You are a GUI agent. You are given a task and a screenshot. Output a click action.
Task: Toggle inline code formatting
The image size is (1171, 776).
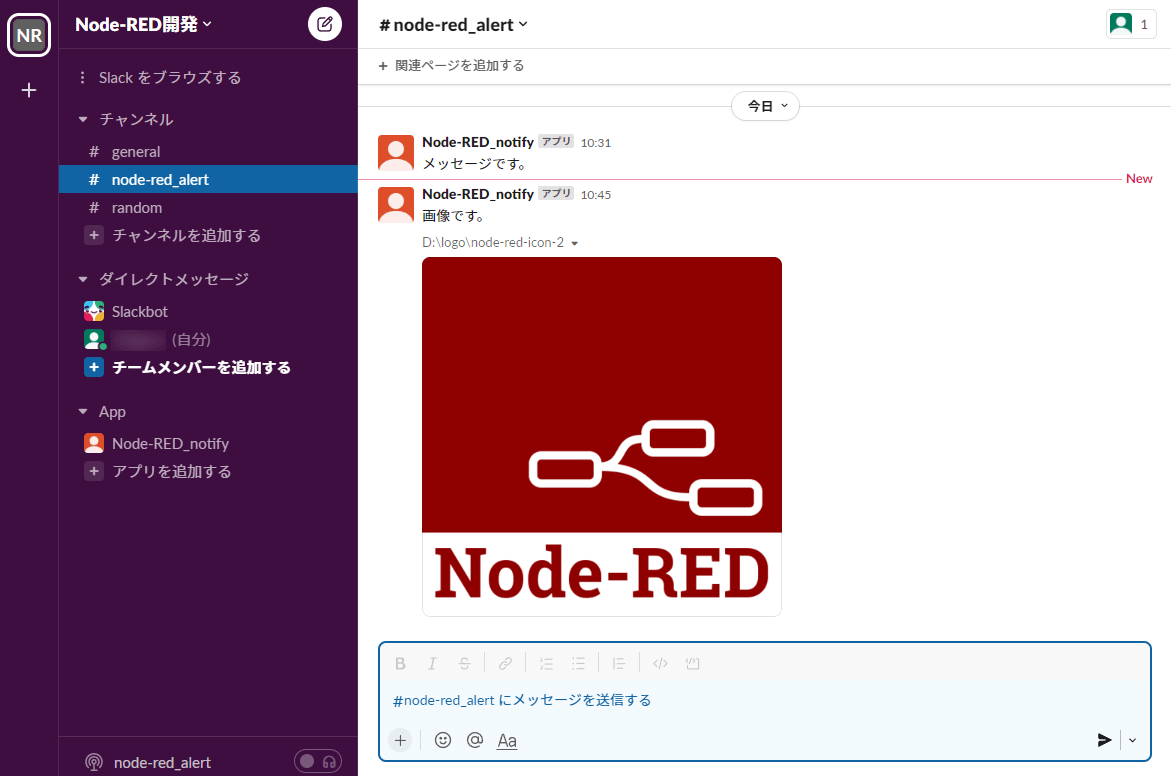[x=660, y=663]
